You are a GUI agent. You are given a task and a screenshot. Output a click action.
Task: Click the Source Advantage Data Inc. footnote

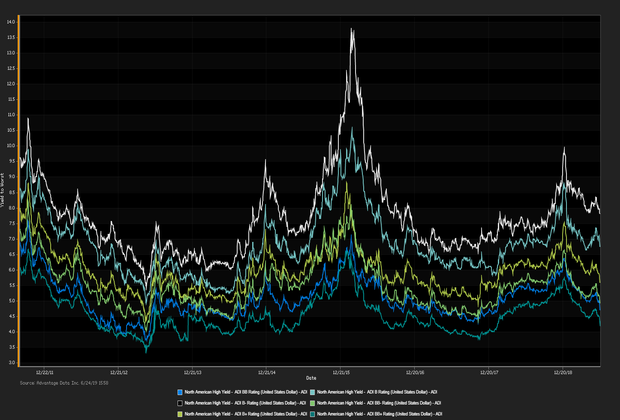pyautogui.click(x=64, y=383)
